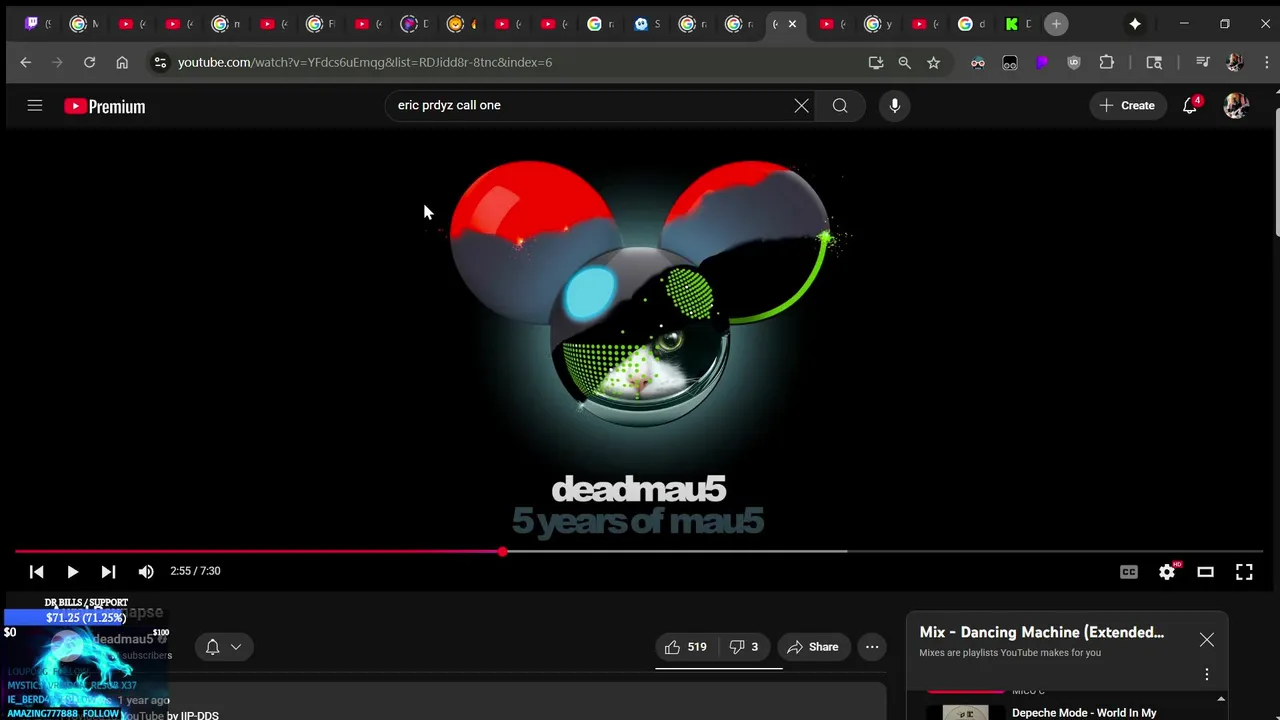Image resolution: width=1280 pixels, height=720 pixels.
Task: Close the active browser tab
Action: [792, 24]
